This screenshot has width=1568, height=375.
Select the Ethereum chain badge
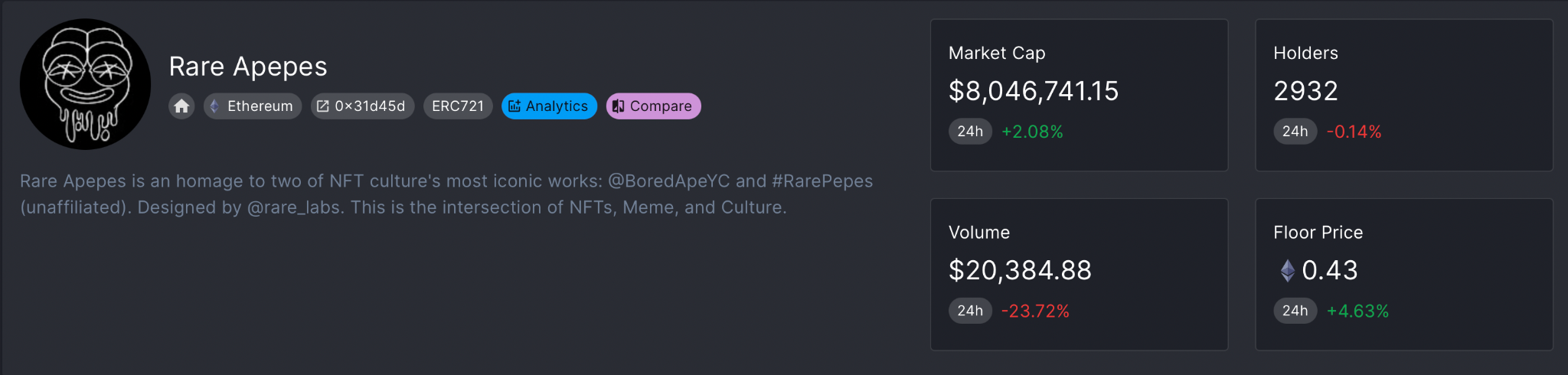(253, 106)
